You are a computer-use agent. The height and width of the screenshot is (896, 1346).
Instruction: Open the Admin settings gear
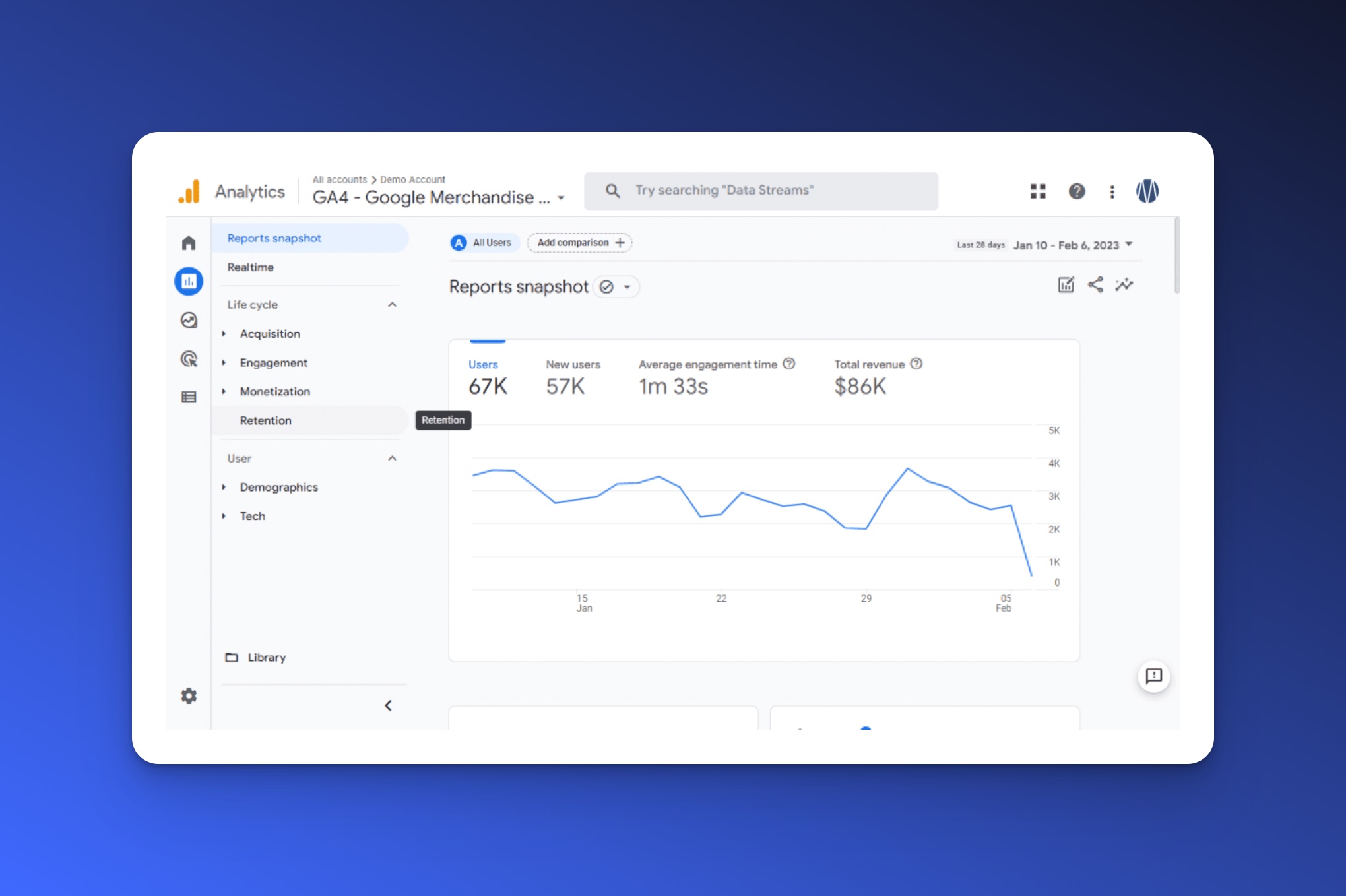[189, 696]
